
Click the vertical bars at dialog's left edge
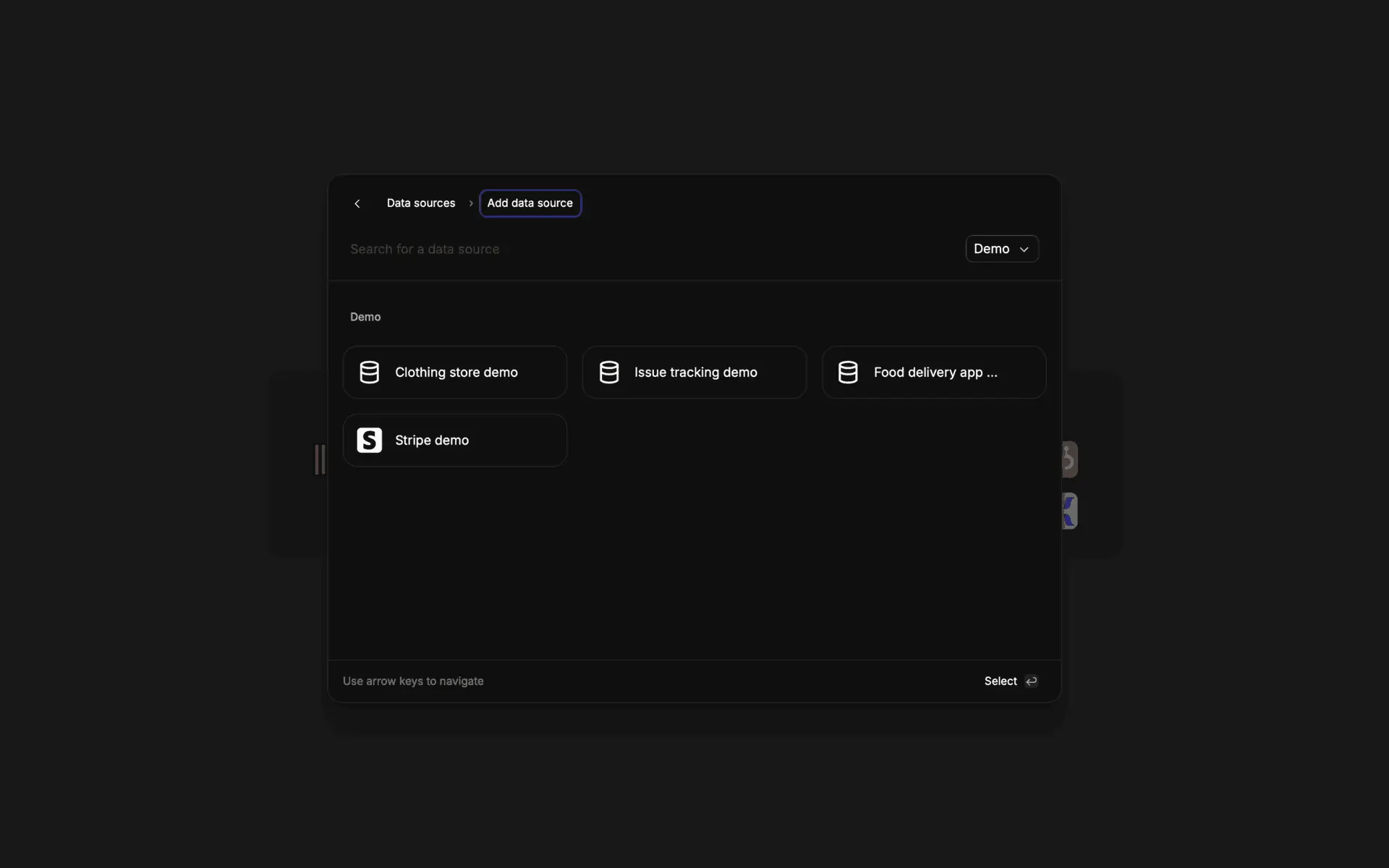point(320,459)
